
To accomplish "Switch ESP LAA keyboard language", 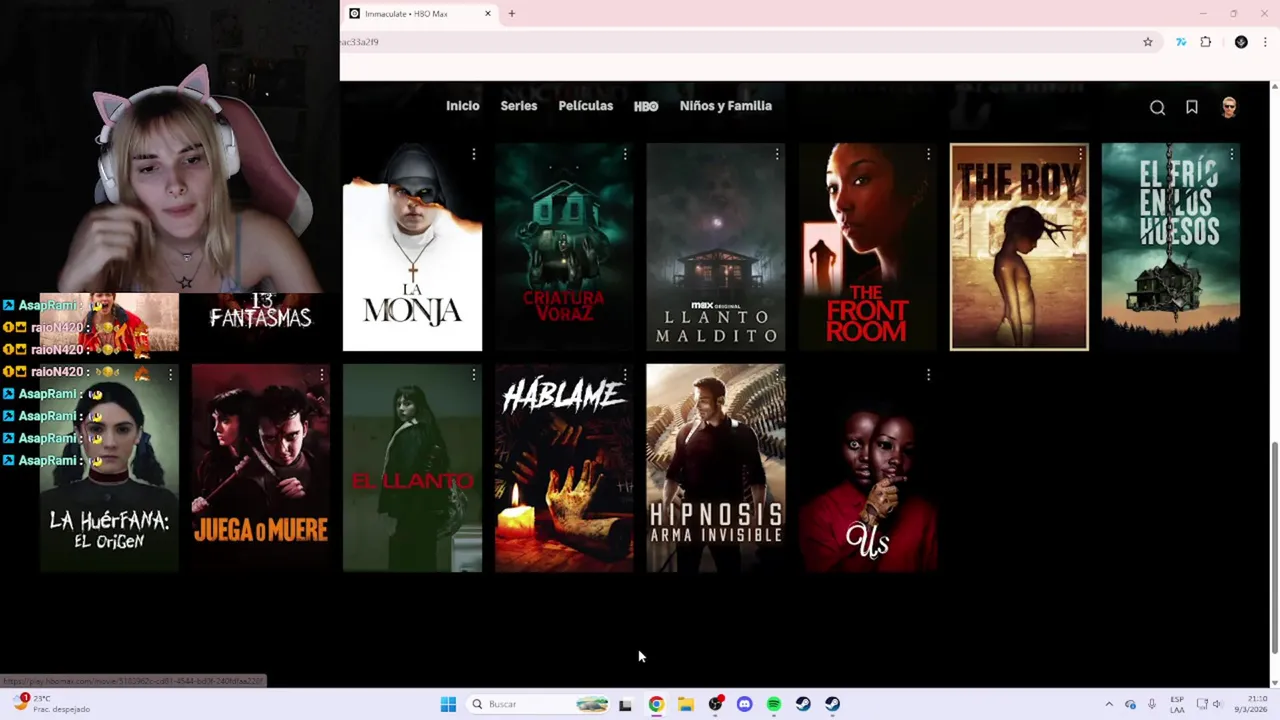I will coord(1178,704).
